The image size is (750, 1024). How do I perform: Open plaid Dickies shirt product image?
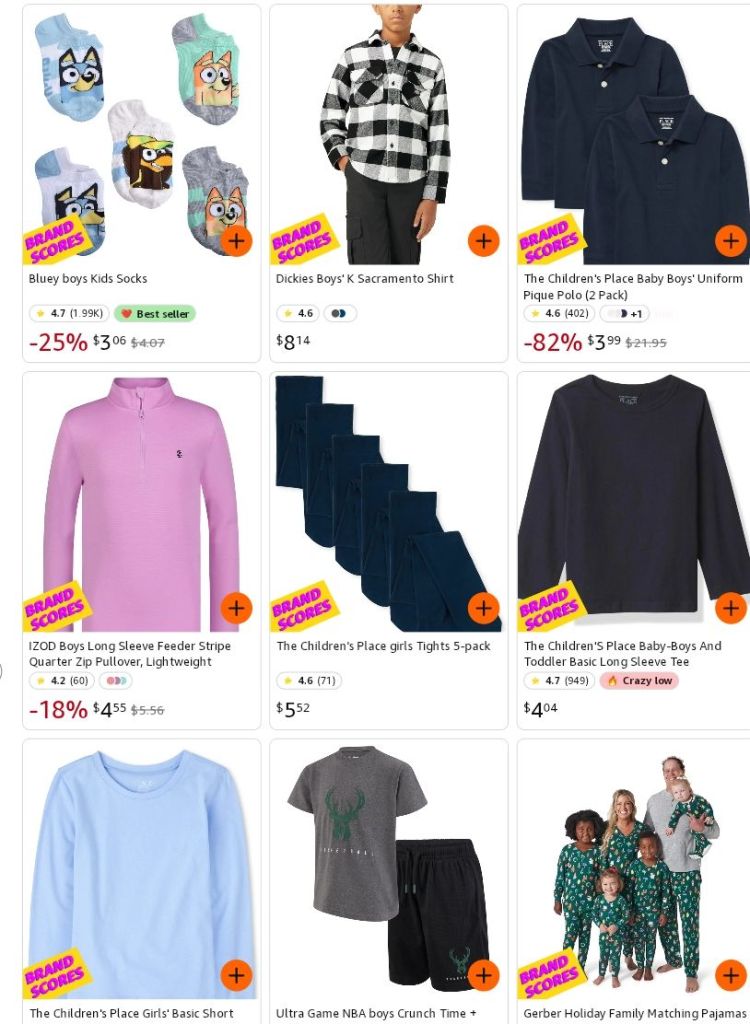pos(389,135)
